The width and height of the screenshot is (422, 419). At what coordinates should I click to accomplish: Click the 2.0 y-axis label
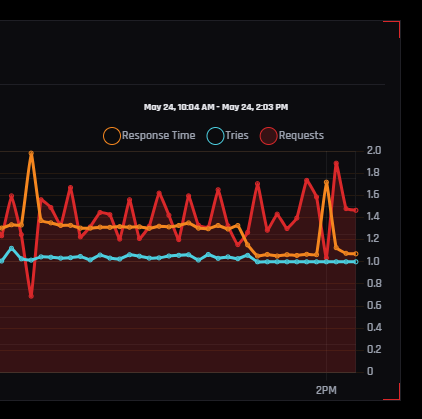374,150
